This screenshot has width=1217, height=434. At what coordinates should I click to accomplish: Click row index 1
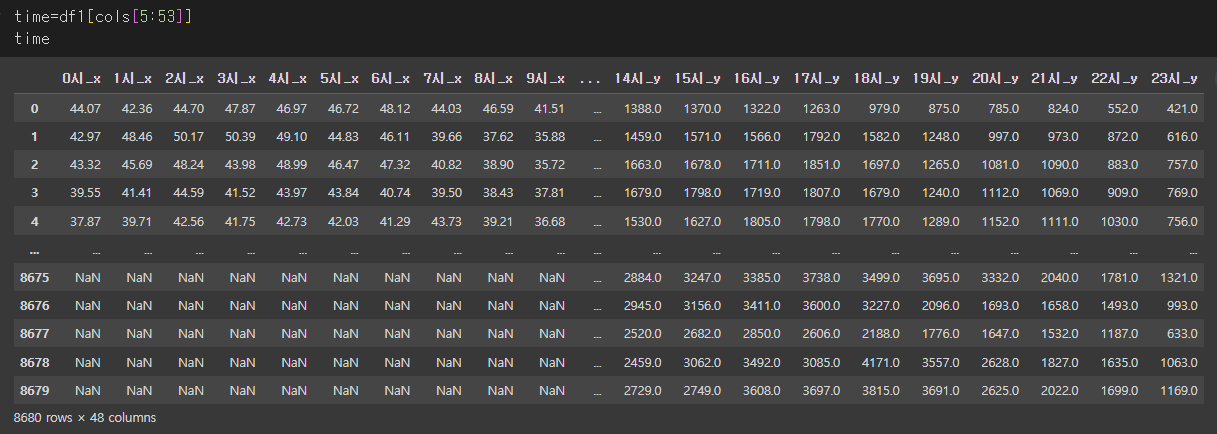pos(34,136)
